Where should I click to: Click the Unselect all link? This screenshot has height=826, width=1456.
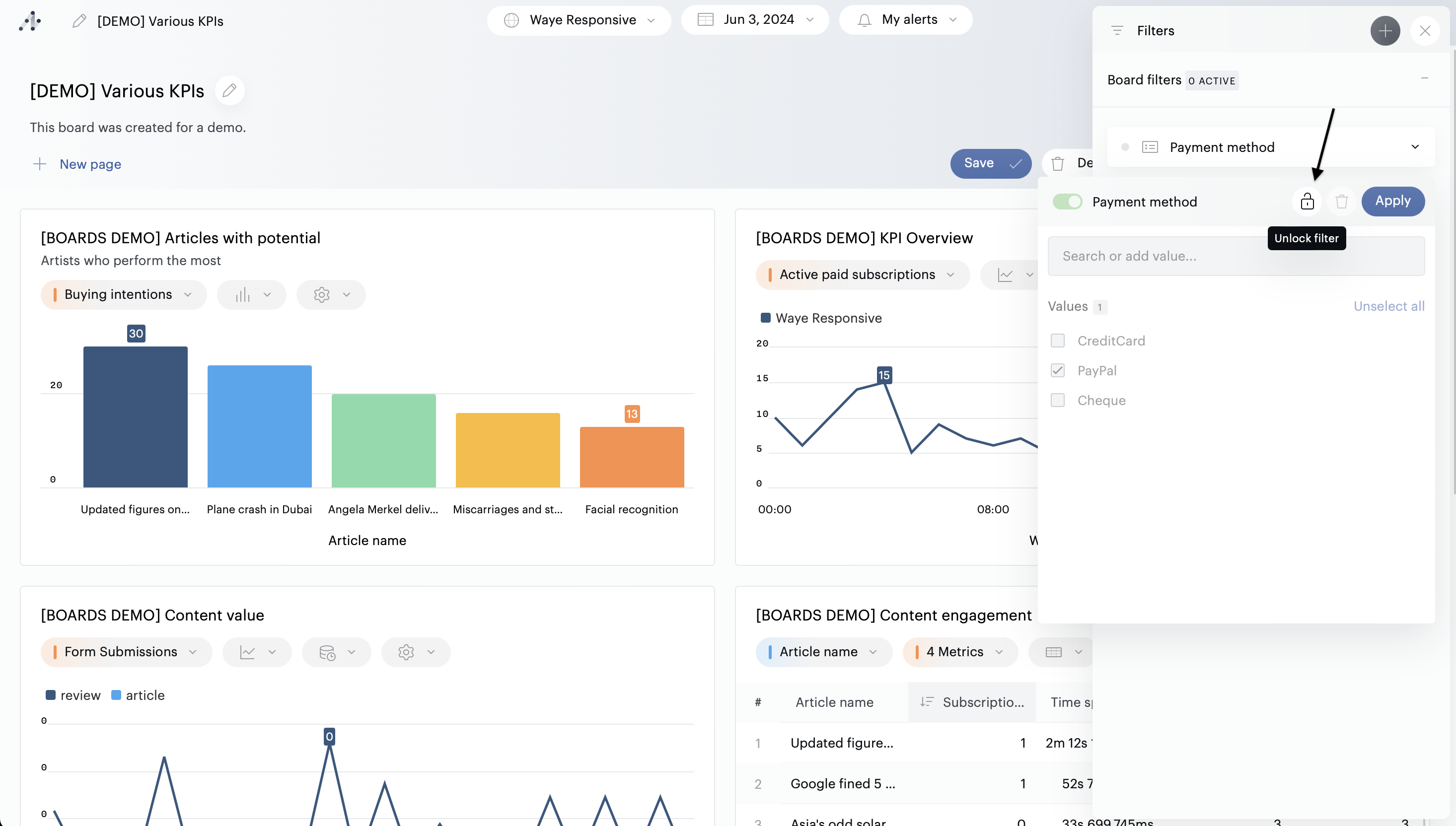pos(1388,306)
